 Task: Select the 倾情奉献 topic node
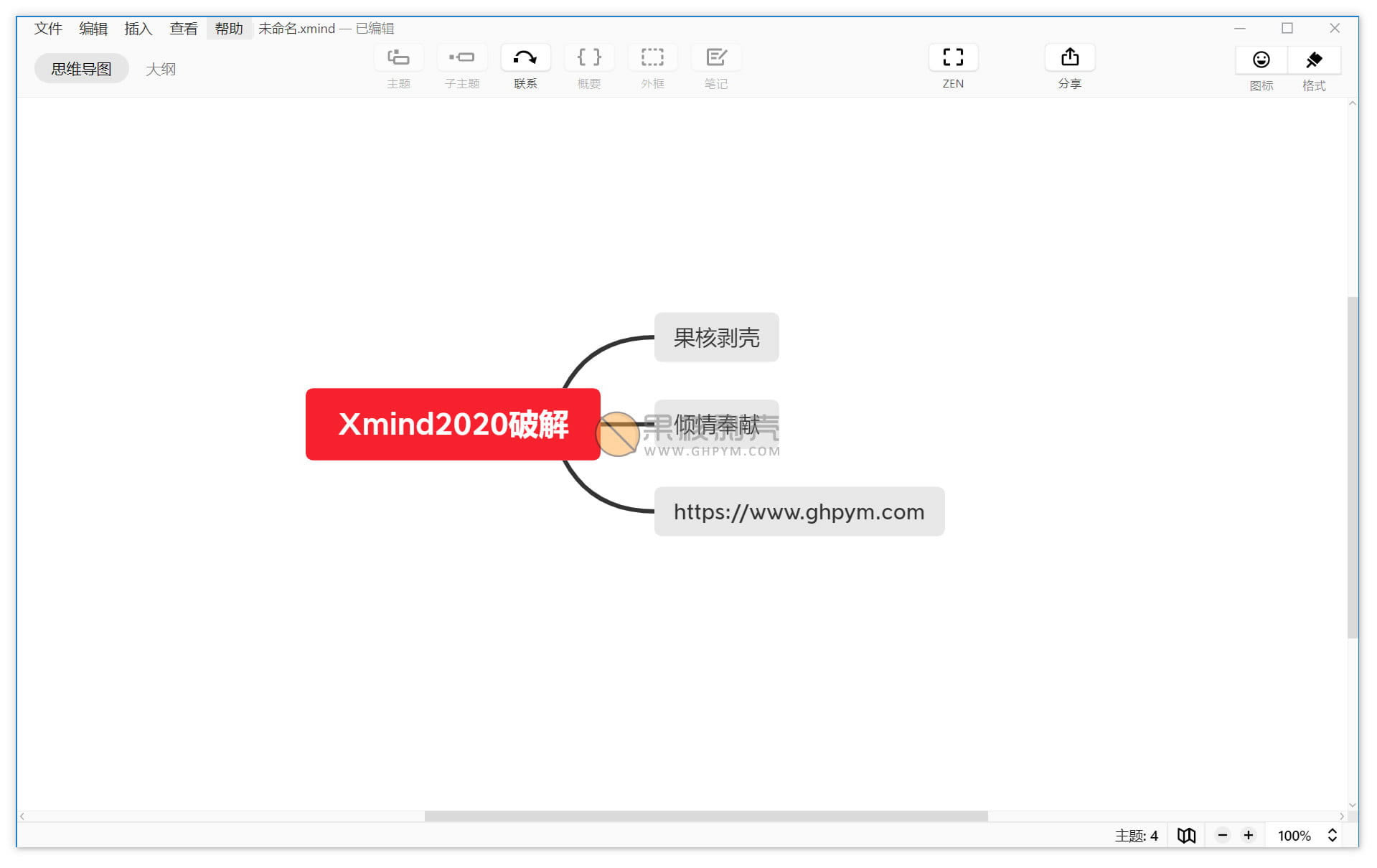[716, 424]
